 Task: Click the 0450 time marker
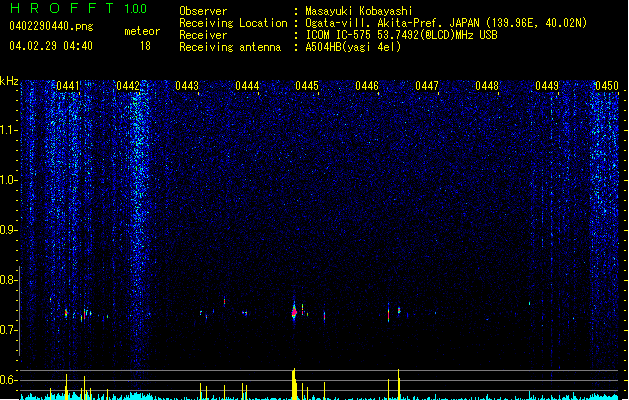coord(607,86)
